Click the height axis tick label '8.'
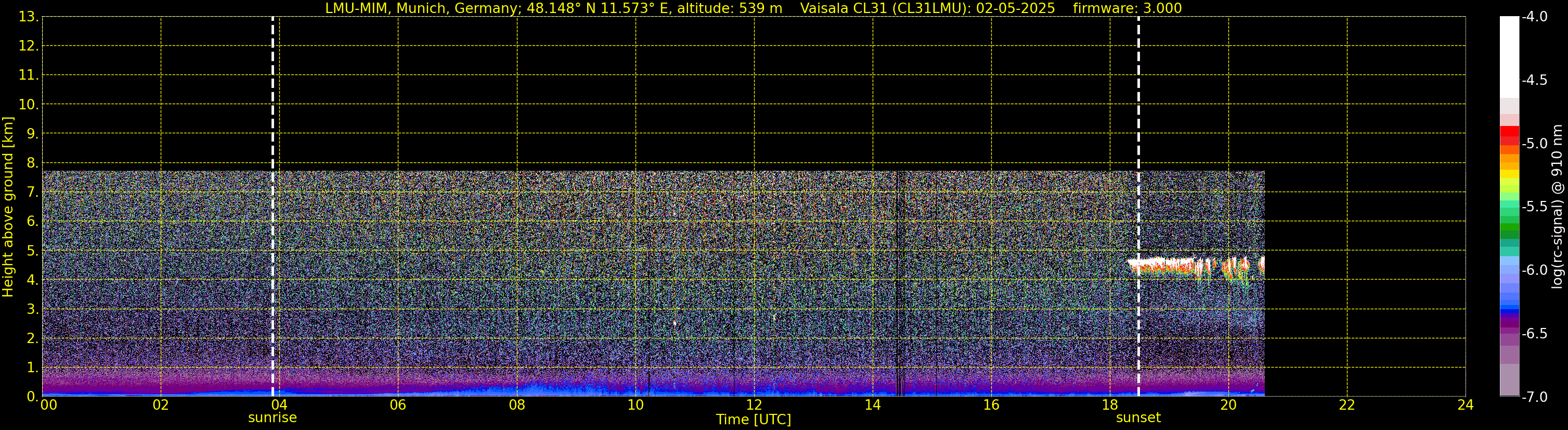Screen dimensions: 1568x430 32,162
